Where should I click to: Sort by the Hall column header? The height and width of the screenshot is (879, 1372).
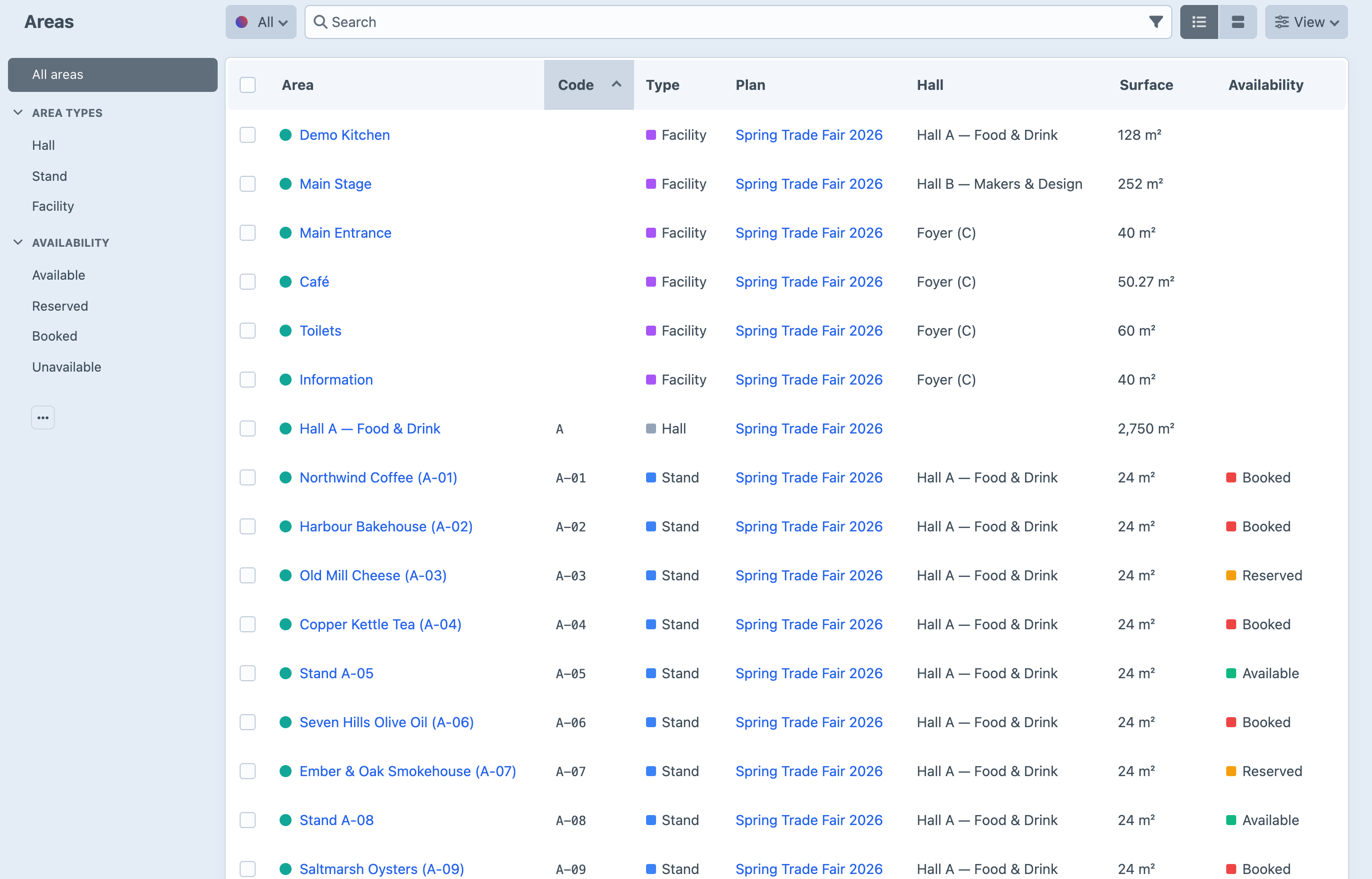coord(930,85)
